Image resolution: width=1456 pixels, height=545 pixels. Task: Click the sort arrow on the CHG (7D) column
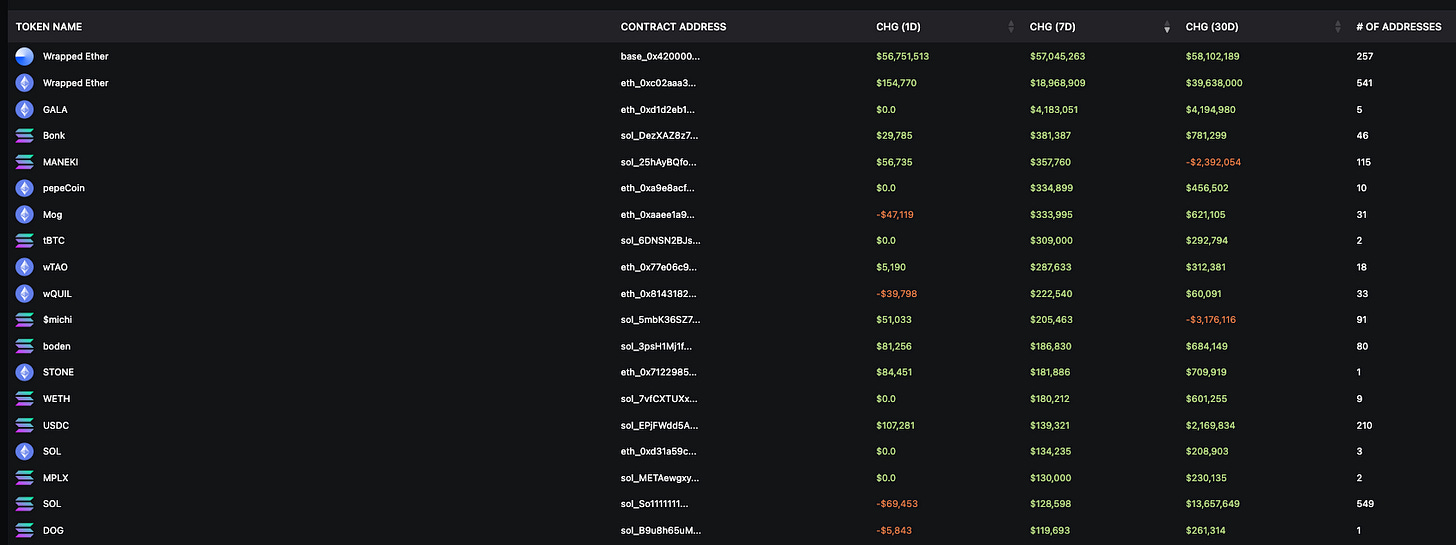(1166, 27)
